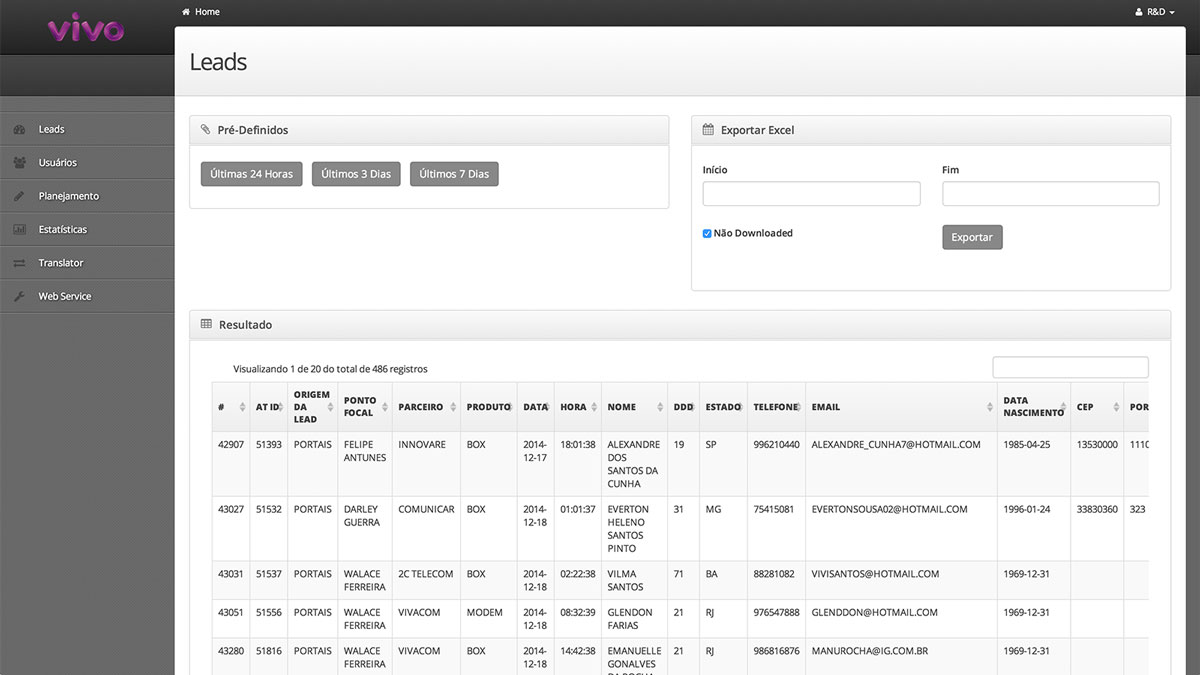Screen dimensions: 1200x675
Task: Select email EVERTONSOUSA02@HOTMAIL.COM
Action: [x=889, y=509]
